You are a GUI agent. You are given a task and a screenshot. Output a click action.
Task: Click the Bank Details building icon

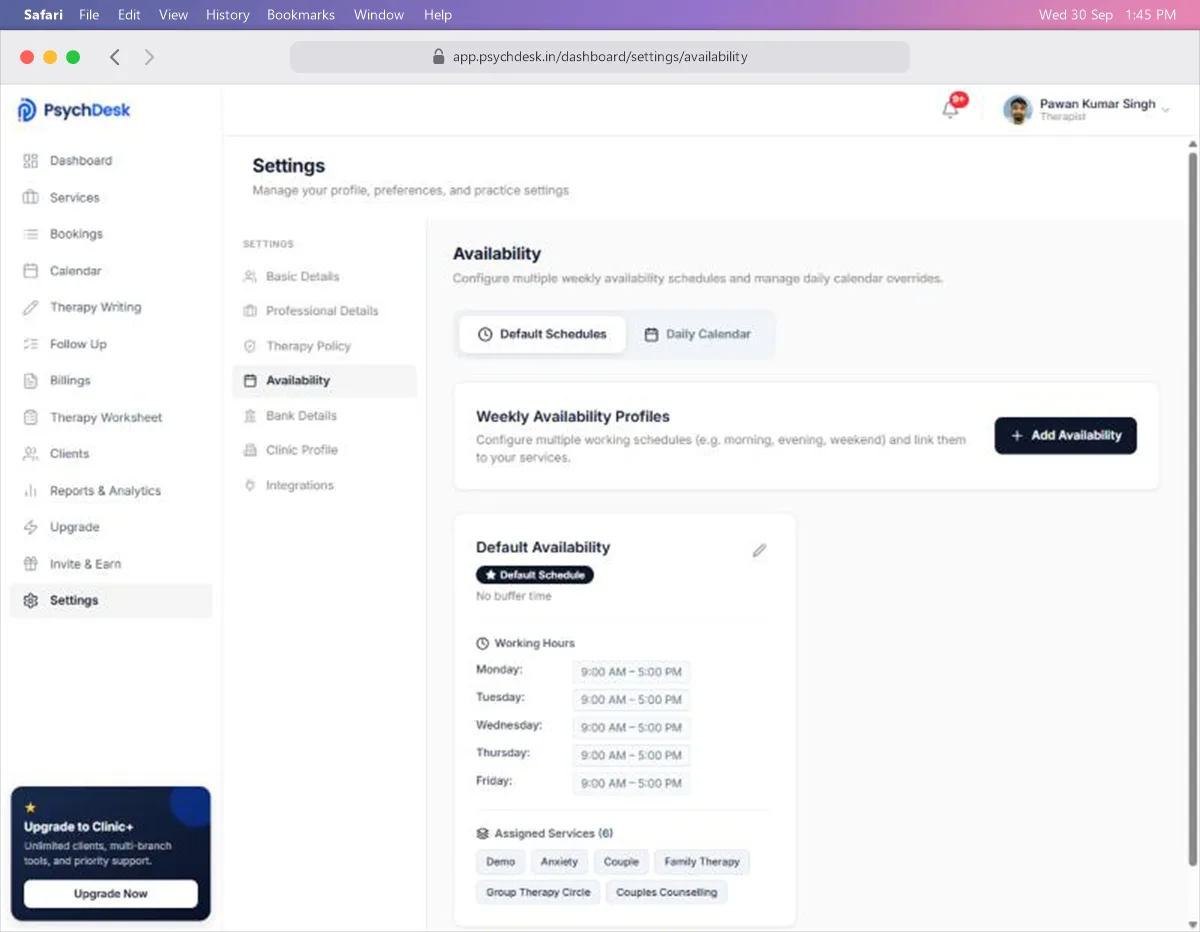click(x=250, y=415)
